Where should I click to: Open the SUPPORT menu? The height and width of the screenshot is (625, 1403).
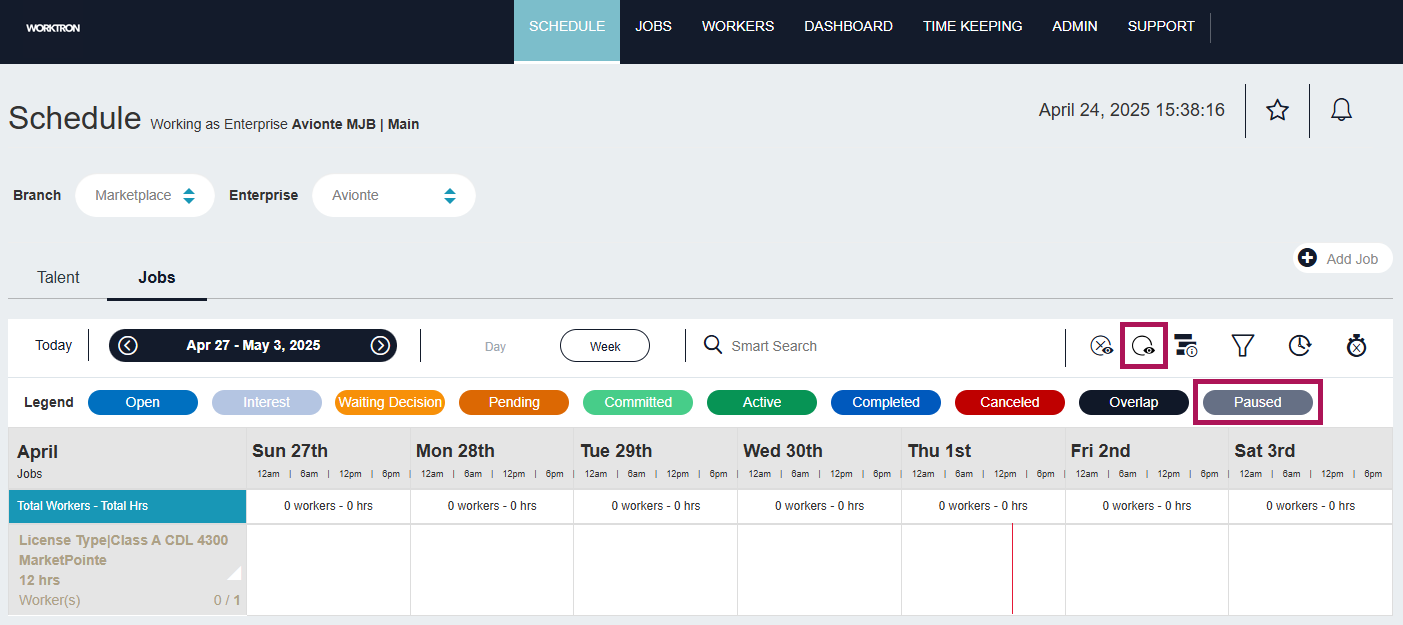tap(1161, 27)
